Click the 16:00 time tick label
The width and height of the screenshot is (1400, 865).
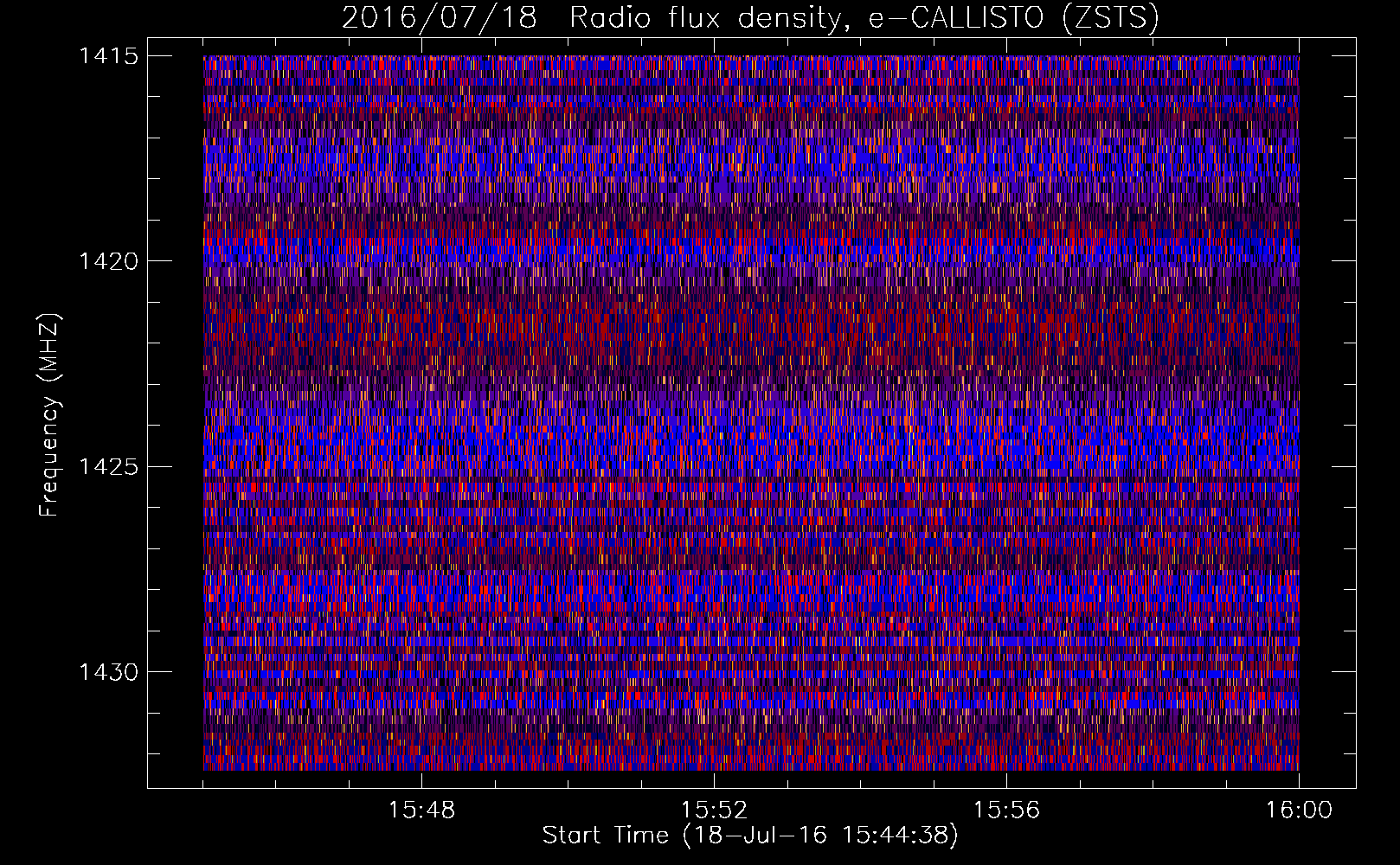(1299, 811)
